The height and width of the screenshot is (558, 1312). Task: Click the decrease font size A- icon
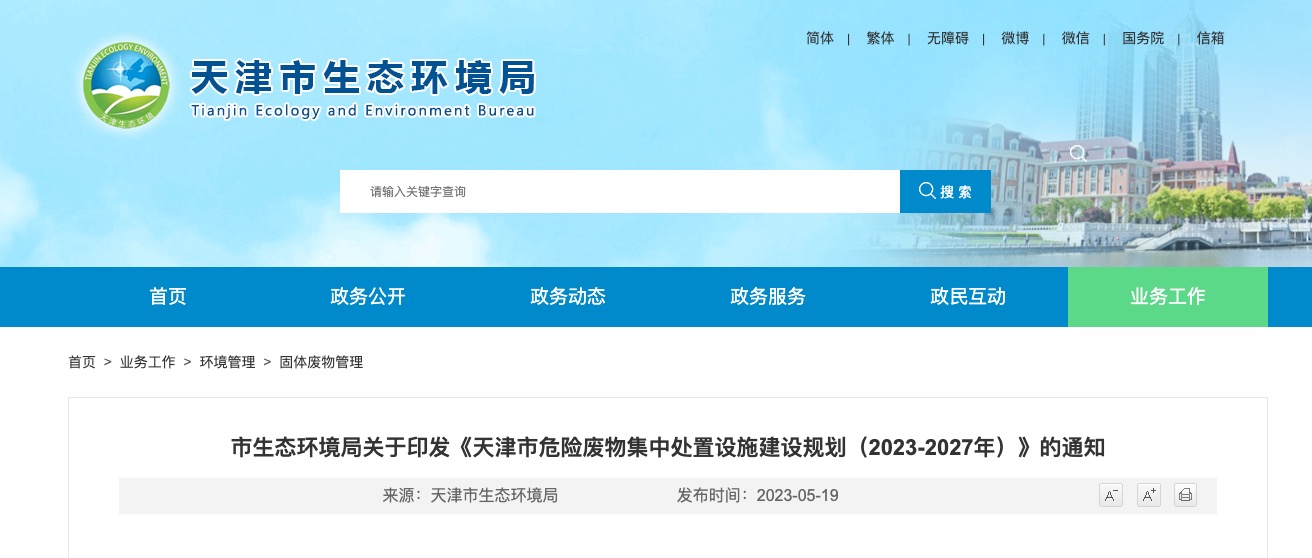coord(1111,495)
